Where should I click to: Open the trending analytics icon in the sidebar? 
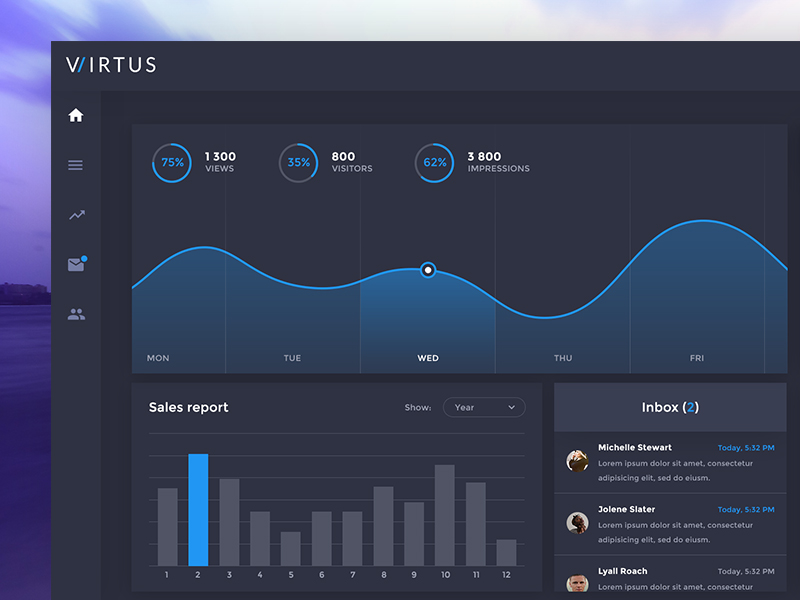77,215
